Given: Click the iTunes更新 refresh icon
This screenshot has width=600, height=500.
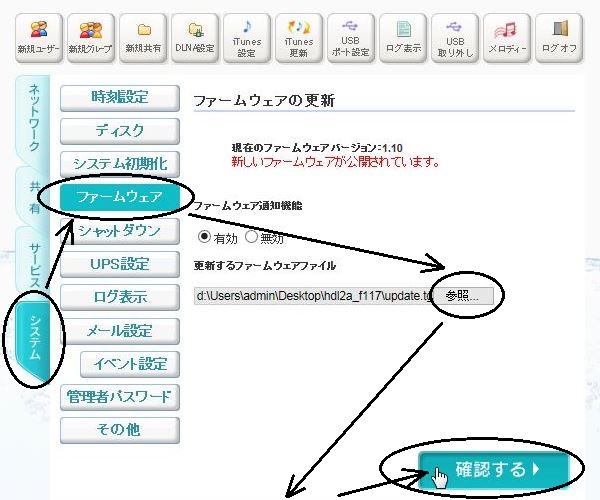Looking at the screenshot, I should point(299,38).
